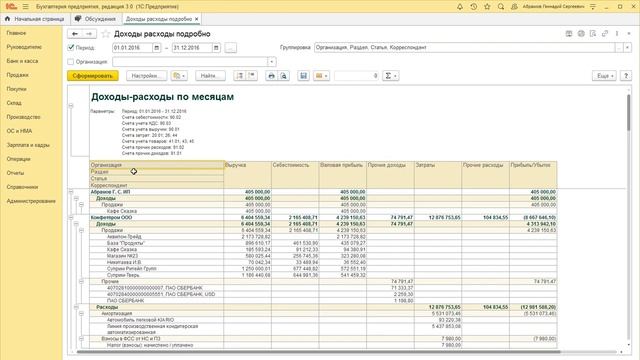The width and height of the screenshot is (640, 360).
Task: Send report by email icon
Action: coord(321,76)
